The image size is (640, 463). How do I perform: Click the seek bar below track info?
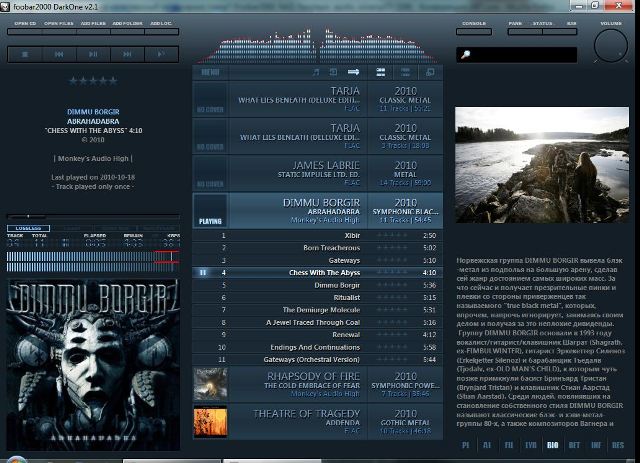(93, 216)
